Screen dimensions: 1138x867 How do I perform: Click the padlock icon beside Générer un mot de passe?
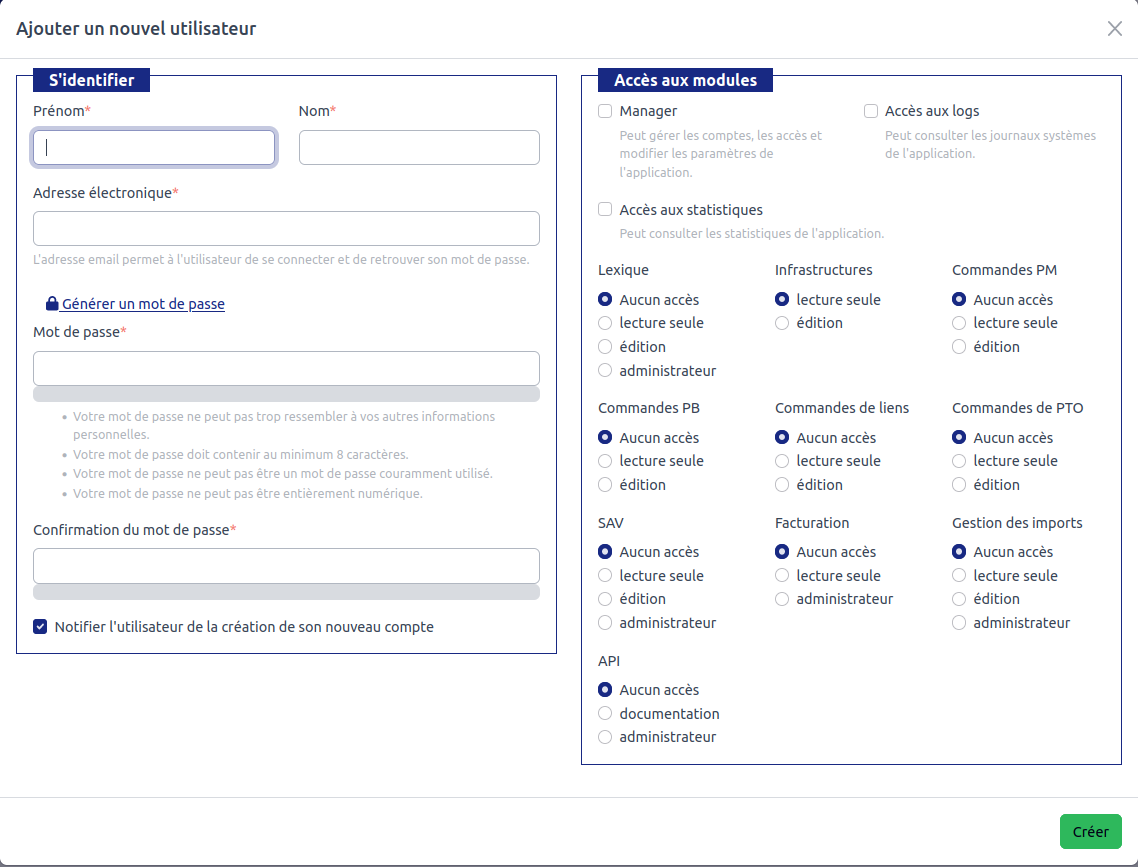point(50,304)
